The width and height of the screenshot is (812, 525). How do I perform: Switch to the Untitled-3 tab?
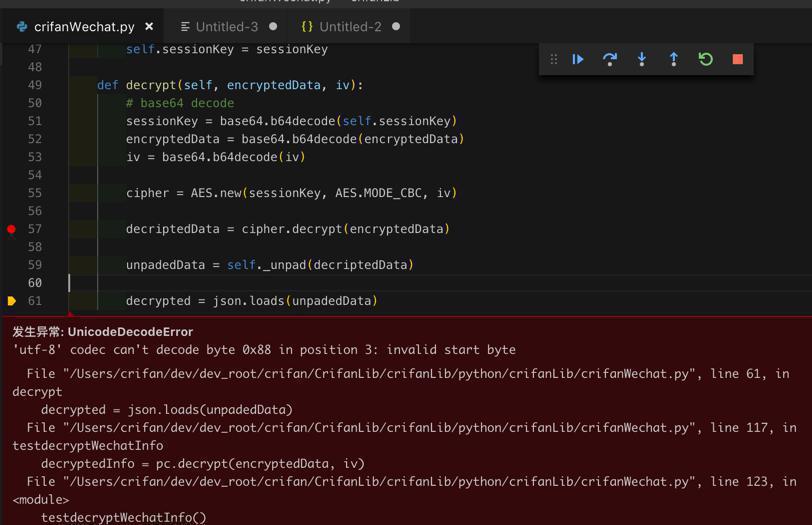(226, 27)
